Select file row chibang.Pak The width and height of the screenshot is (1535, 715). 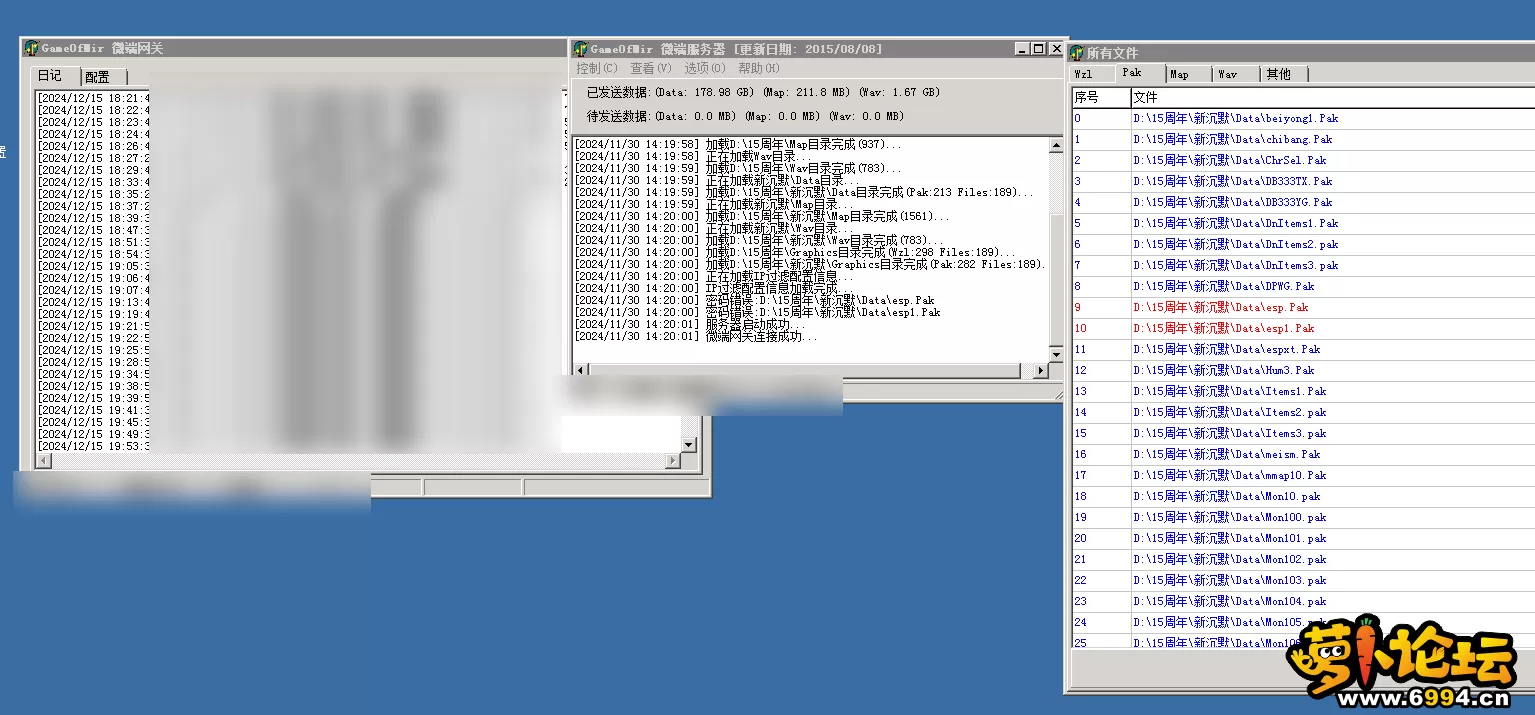pos(1303,139)
